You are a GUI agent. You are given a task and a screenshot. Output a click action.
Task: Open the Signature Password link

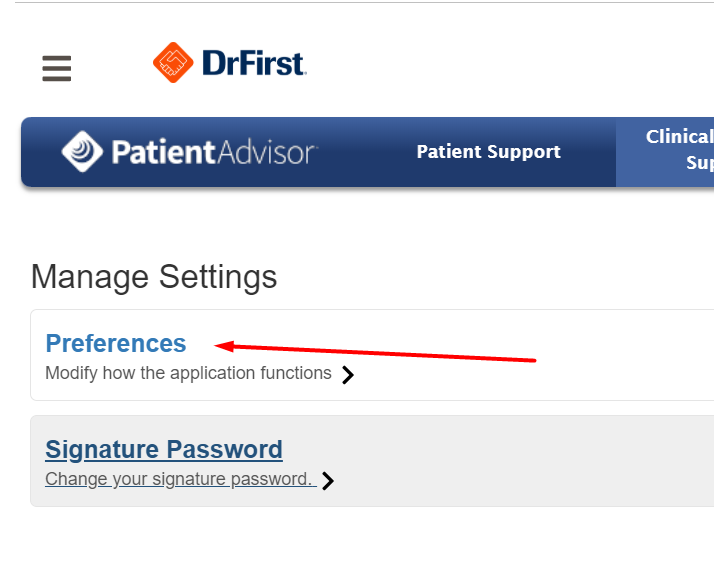164,449
